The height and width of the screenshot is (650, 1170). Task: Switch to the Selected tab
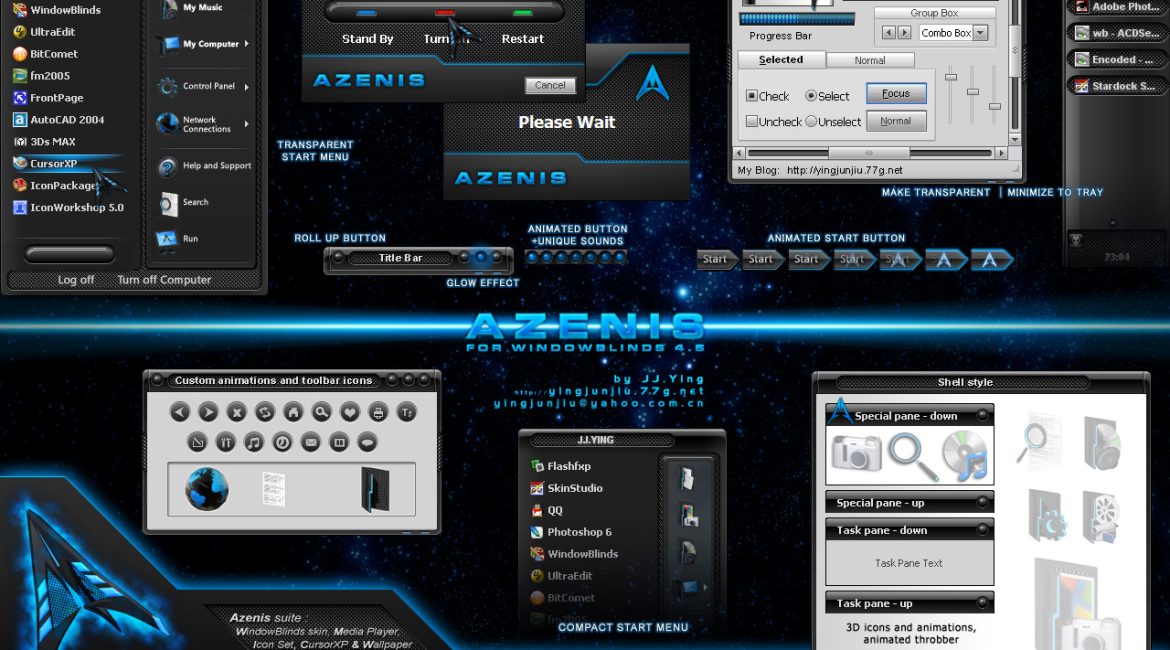[x=781, y=60]
